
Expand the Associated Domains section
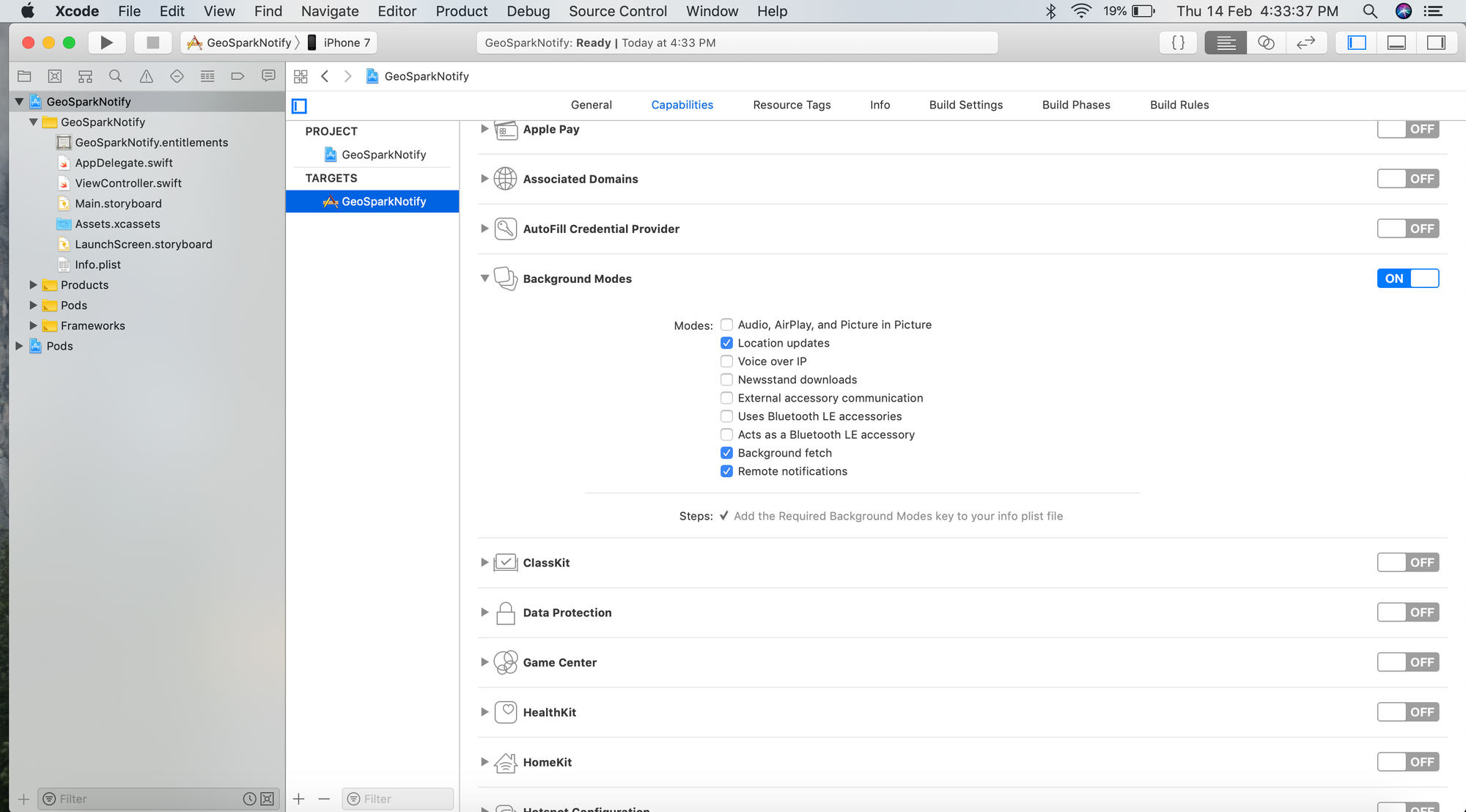click(485, 179)
